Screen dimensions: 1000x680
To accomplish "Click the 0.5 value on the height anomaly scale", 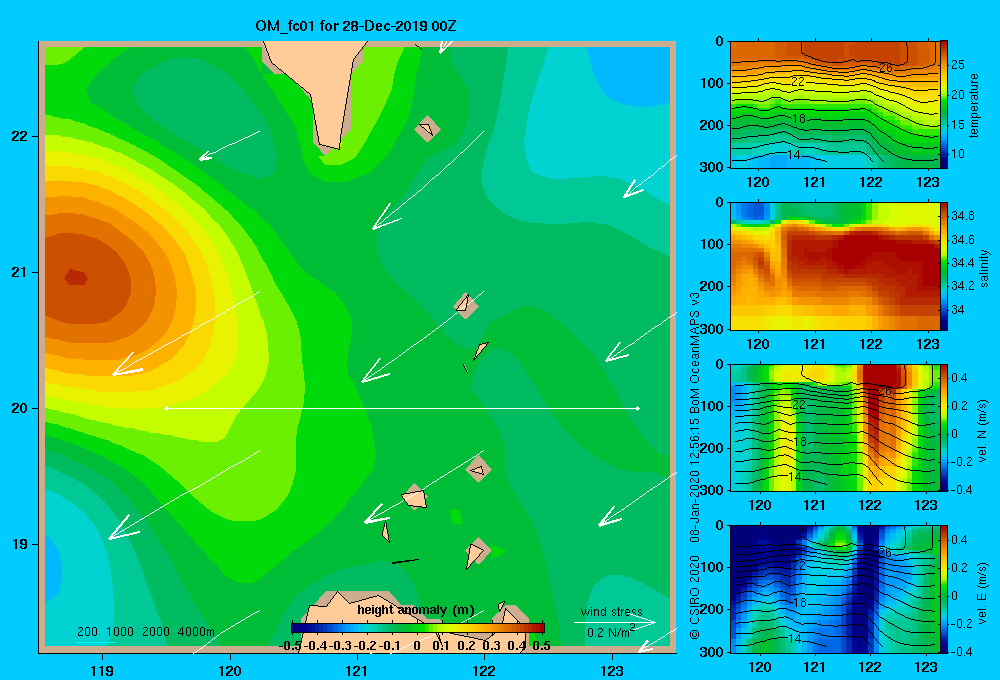I will (541, 646).
